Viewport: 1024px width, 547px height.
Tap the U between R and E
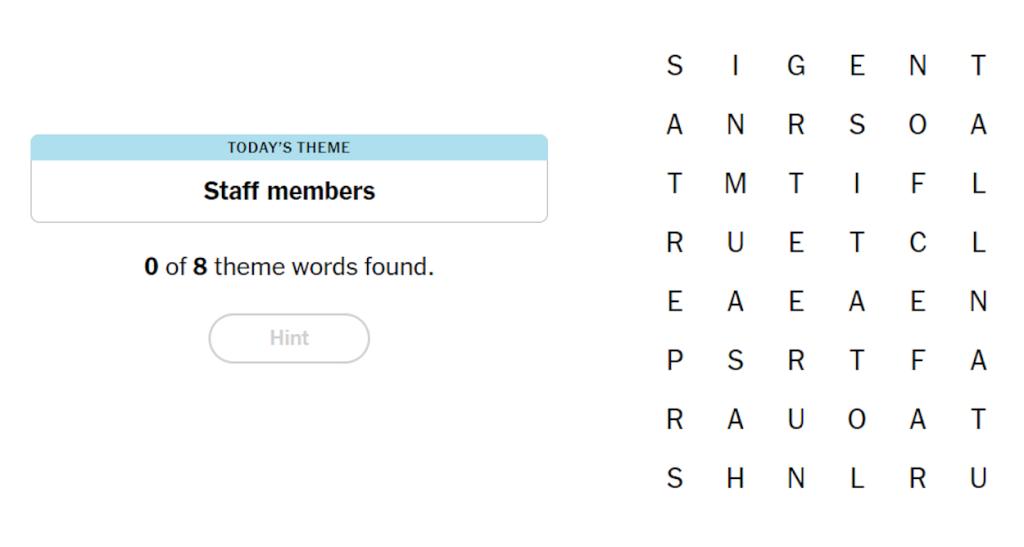[x=735, y=243]
